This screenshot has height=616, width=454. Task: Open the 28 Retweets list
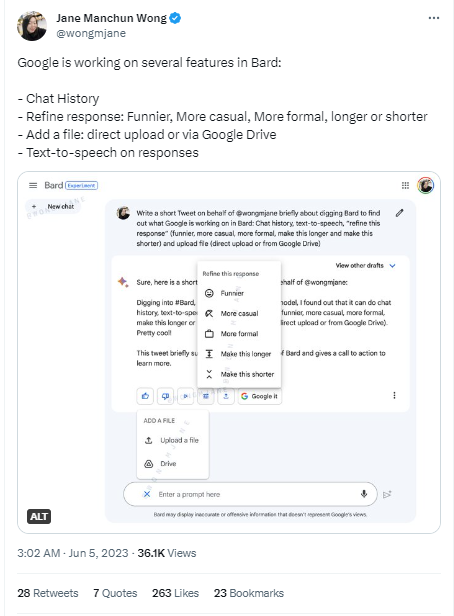[x=48, y=593]
